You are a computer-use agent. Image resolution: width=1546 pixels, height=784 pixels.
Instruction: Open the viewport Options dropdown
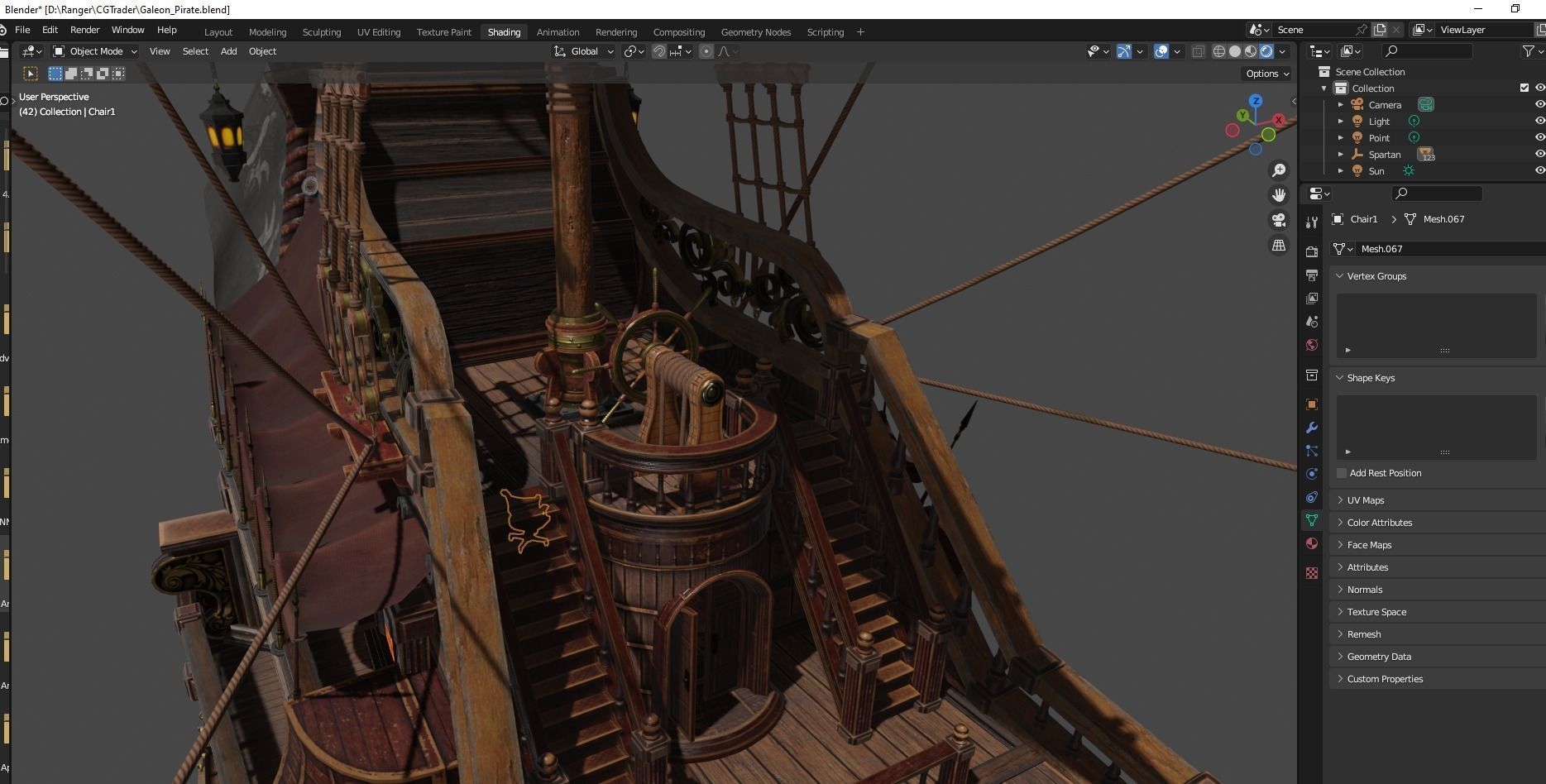(1267, 74)
